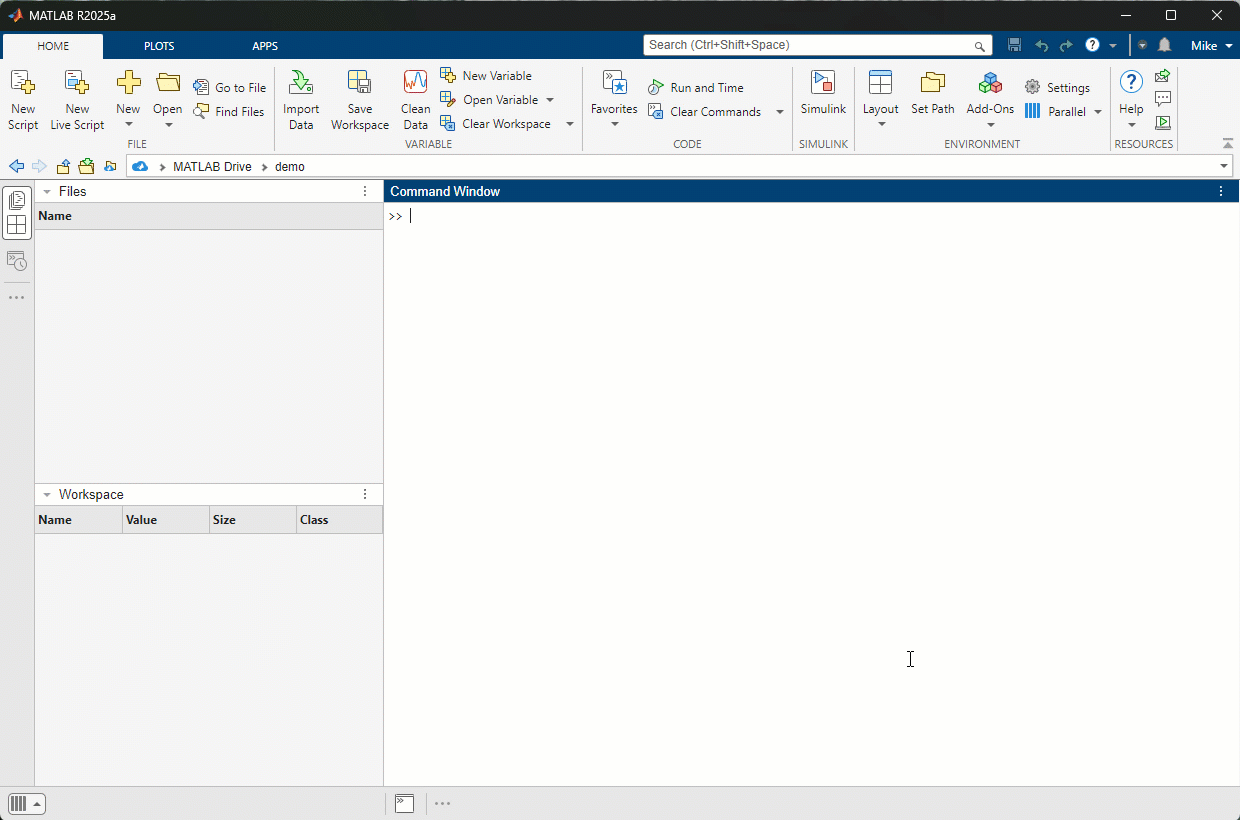Open the Import Data tool
This screenshot has height=820, width=1240.
[300, 100]
